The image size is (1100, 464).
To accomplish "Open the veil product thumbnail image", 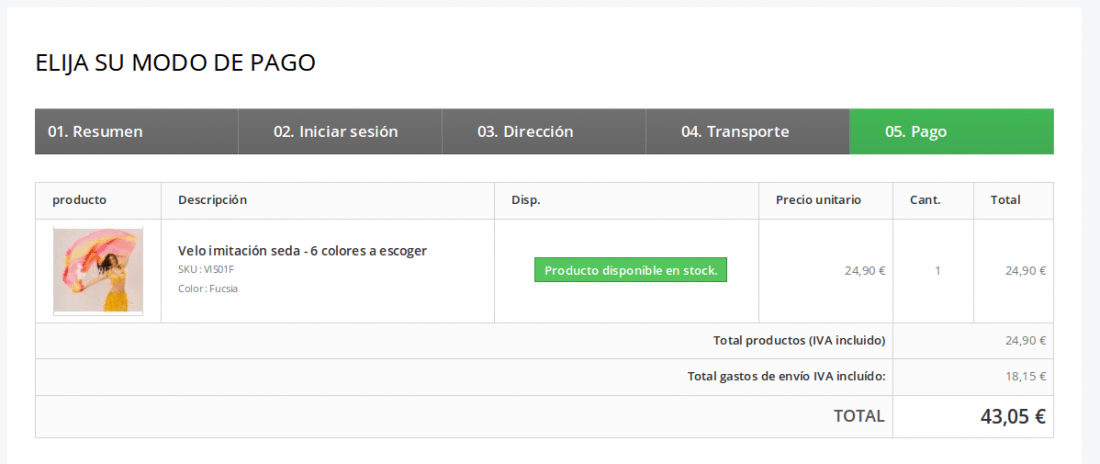I will click(x=98, y=271).
